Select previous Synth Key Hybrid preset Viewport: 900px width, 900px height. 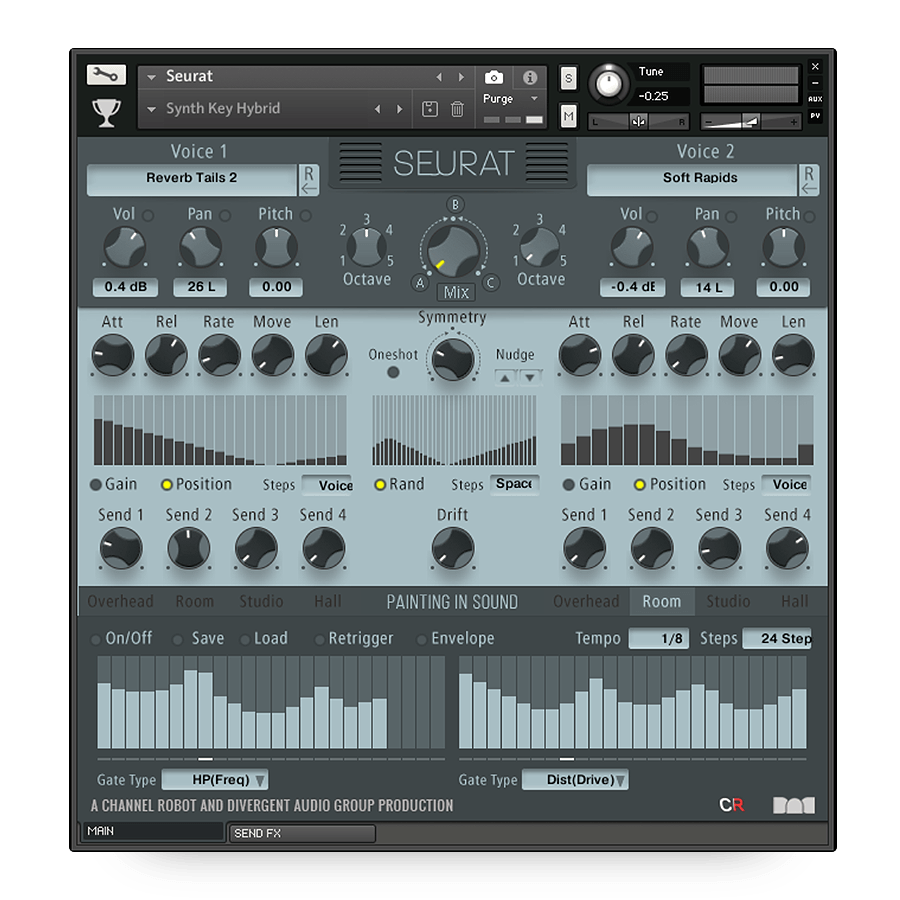coord(377,108)
